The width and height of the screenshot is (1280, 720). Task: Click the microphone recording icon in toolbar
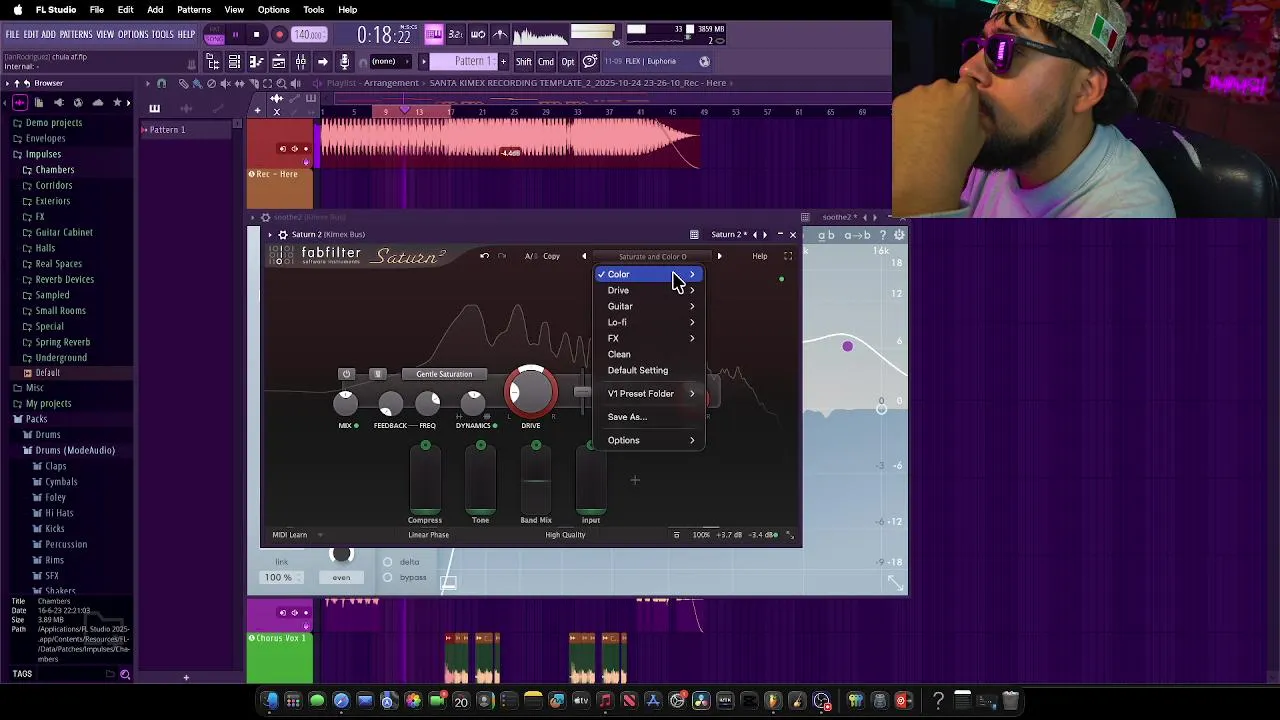click(344, 62)
